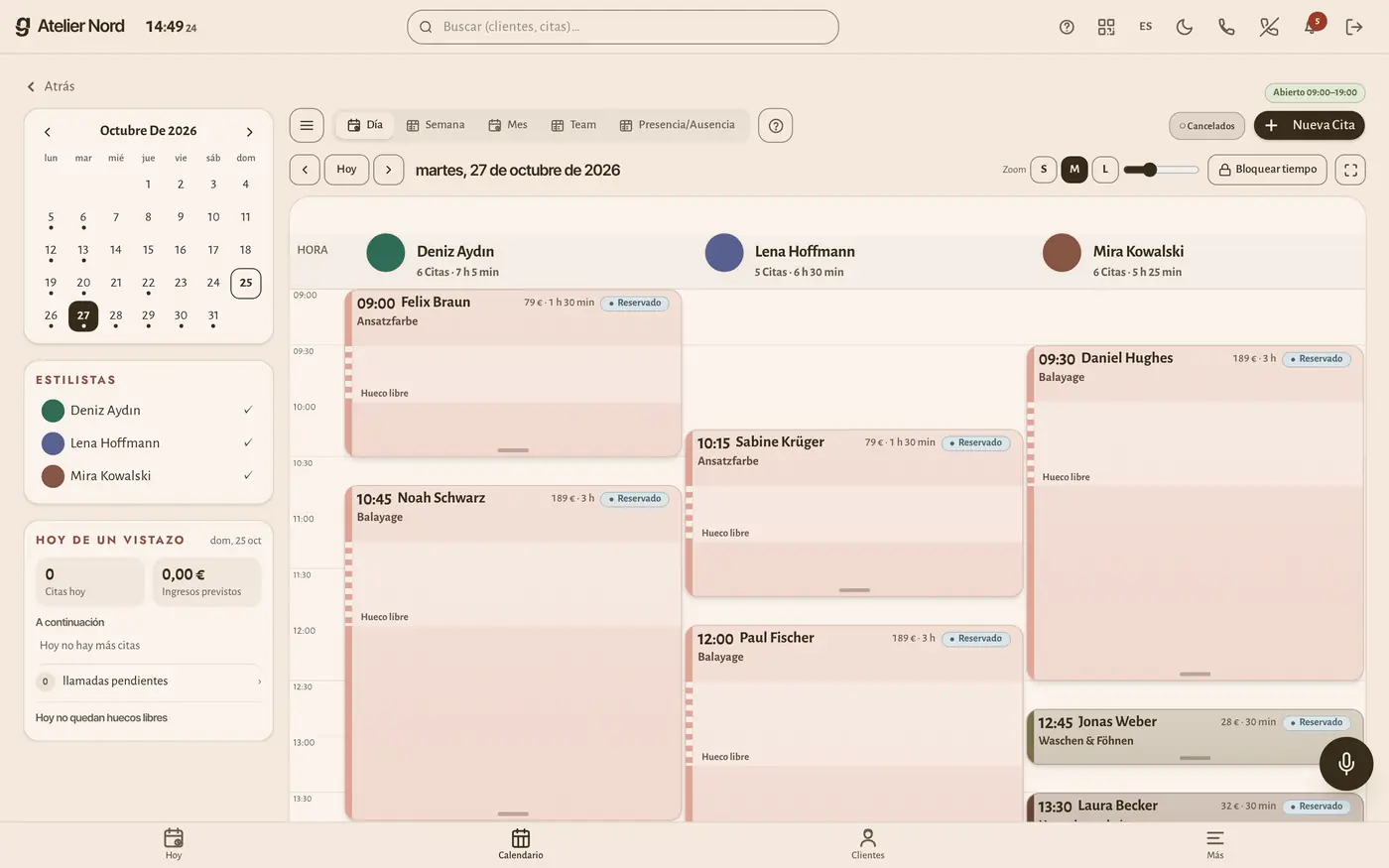Click the log out icon
1389x868 pixels.
click(1354, 27)
